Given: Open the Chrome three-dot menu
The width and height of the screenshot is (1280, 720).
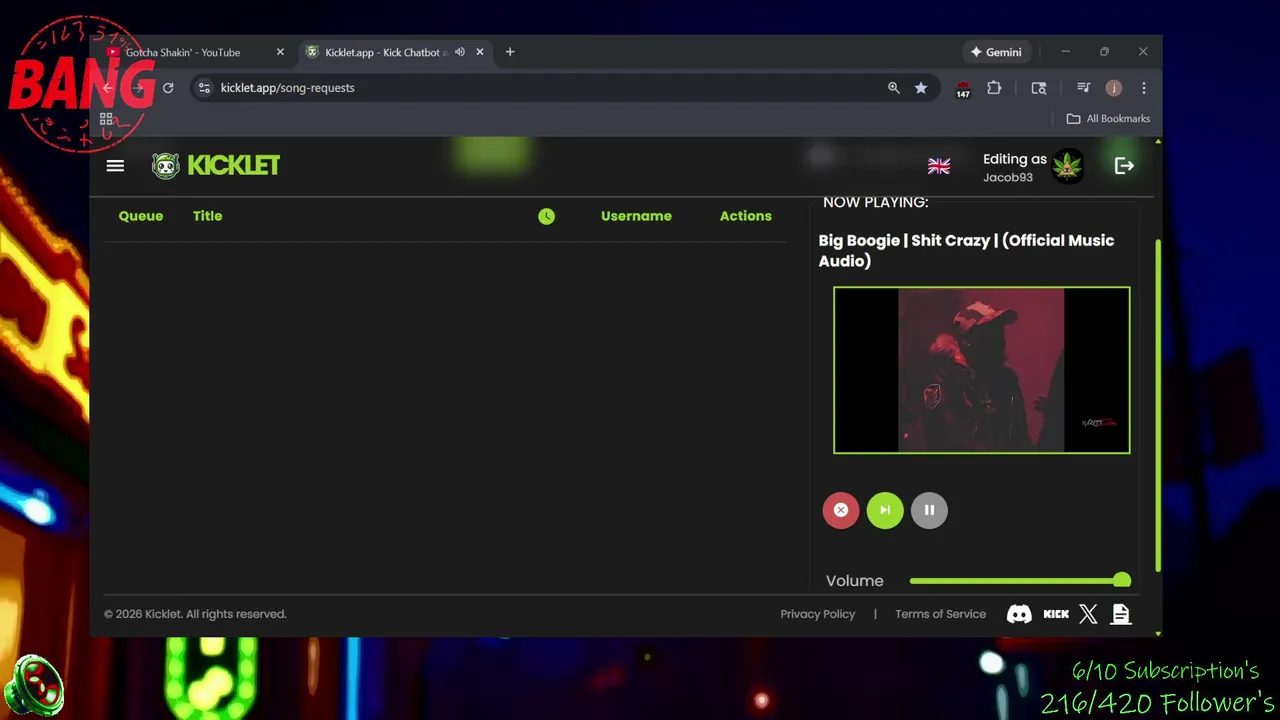Looking at the screenshot, I should pos(1144,88).
